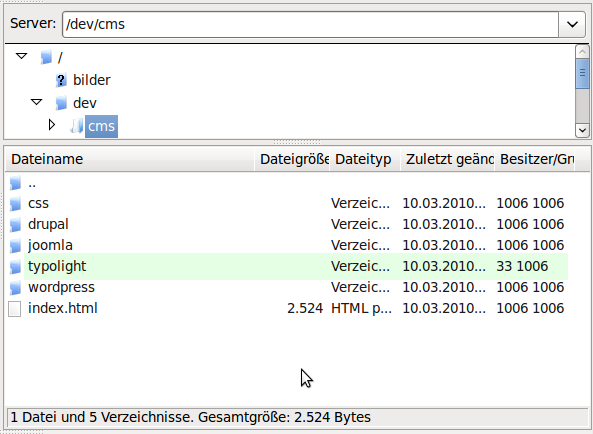Select the .. parent directory entry
Viewport: 593px width, 434px height.
pyautogui.click(x=32, y=184)
